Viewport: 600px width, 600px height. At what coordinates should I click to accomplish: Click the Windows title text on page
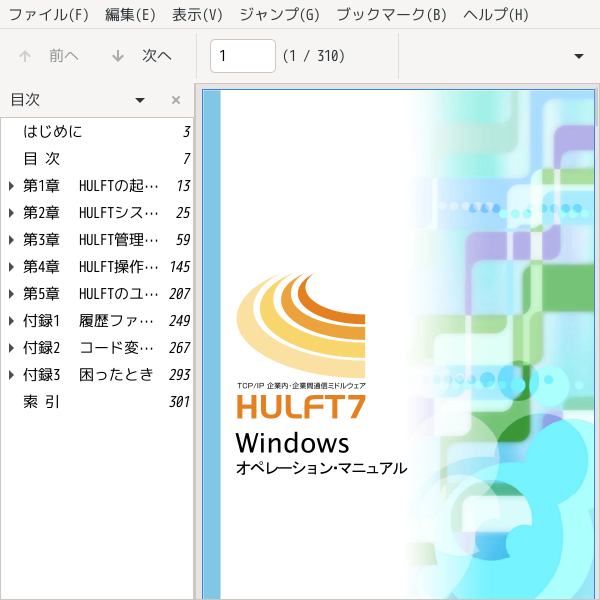pyautogui.click(x=292, y=443)
